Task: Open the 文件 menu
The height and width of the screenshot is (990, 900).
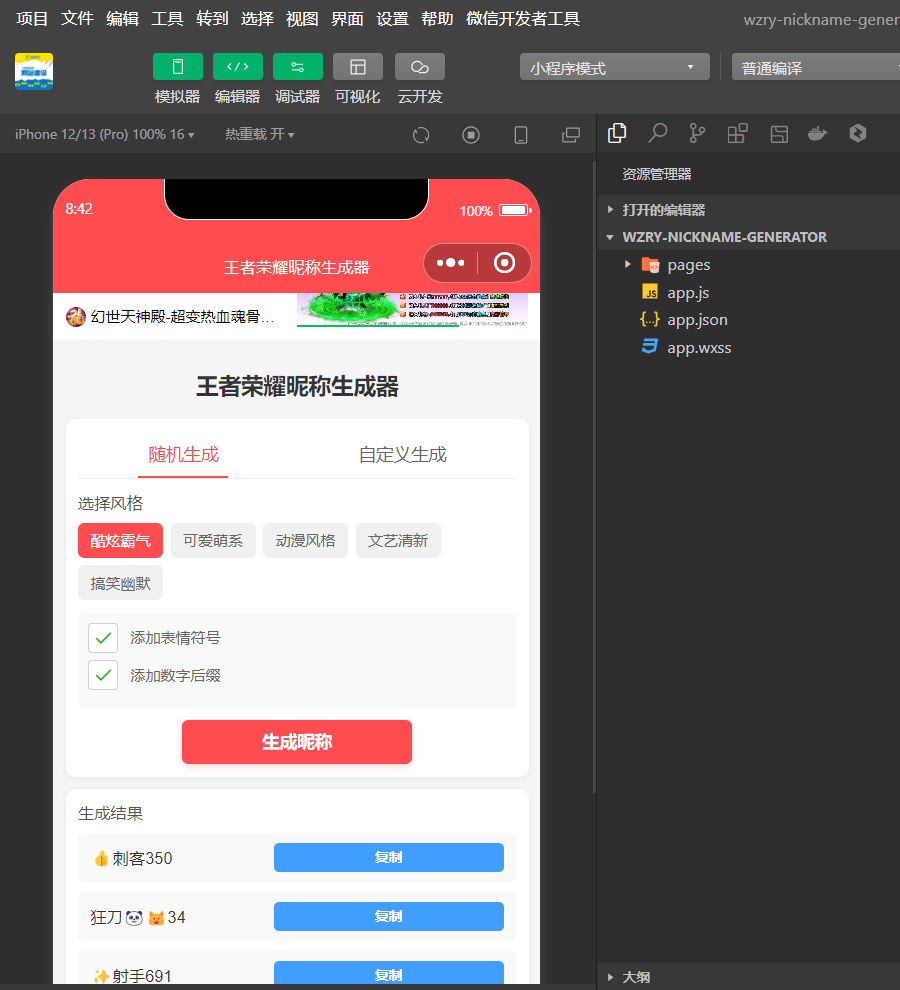Action: (77, 19)
